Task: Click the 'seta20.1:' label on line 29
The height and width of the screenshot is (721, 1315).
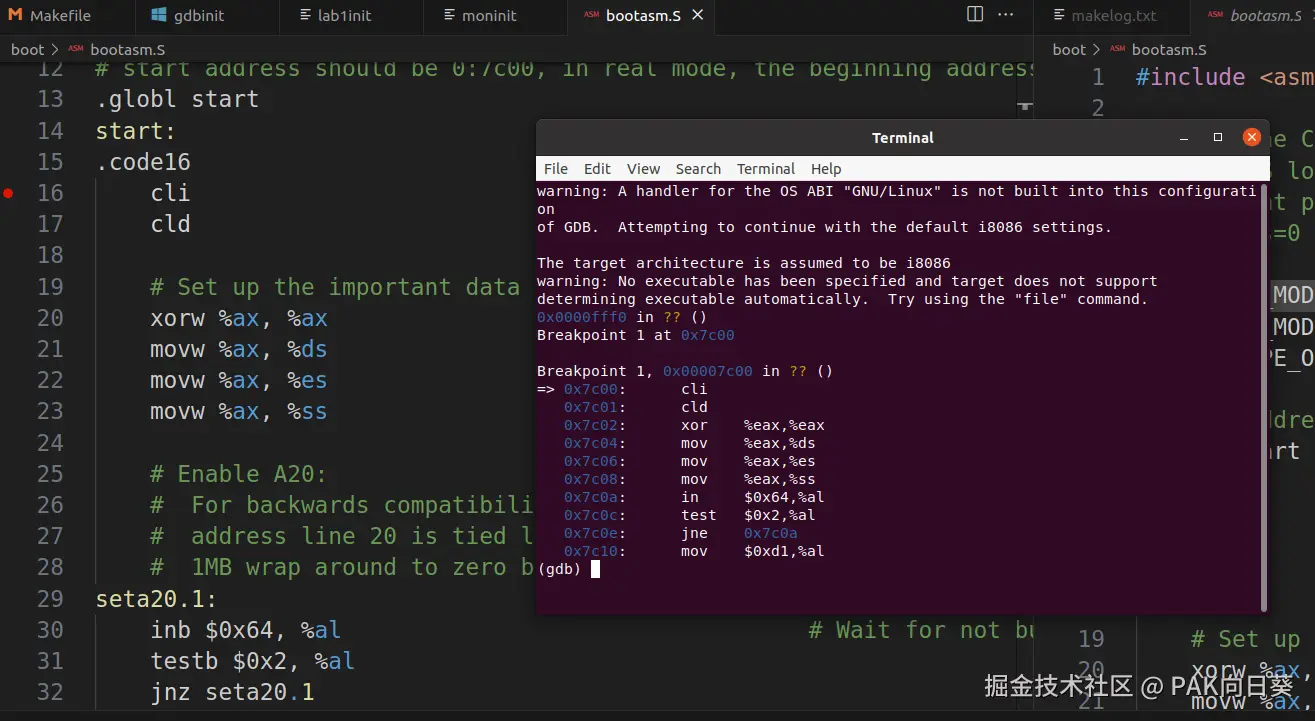Action: (156, 599)
